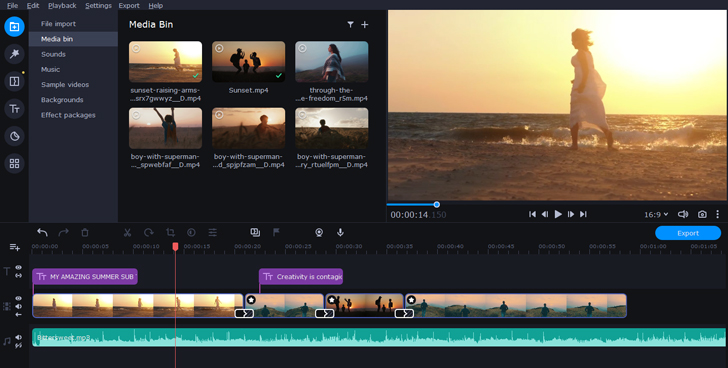
Task: Select the through-the-...e-freedom clip thumbnail
Action: coord(332,62)
